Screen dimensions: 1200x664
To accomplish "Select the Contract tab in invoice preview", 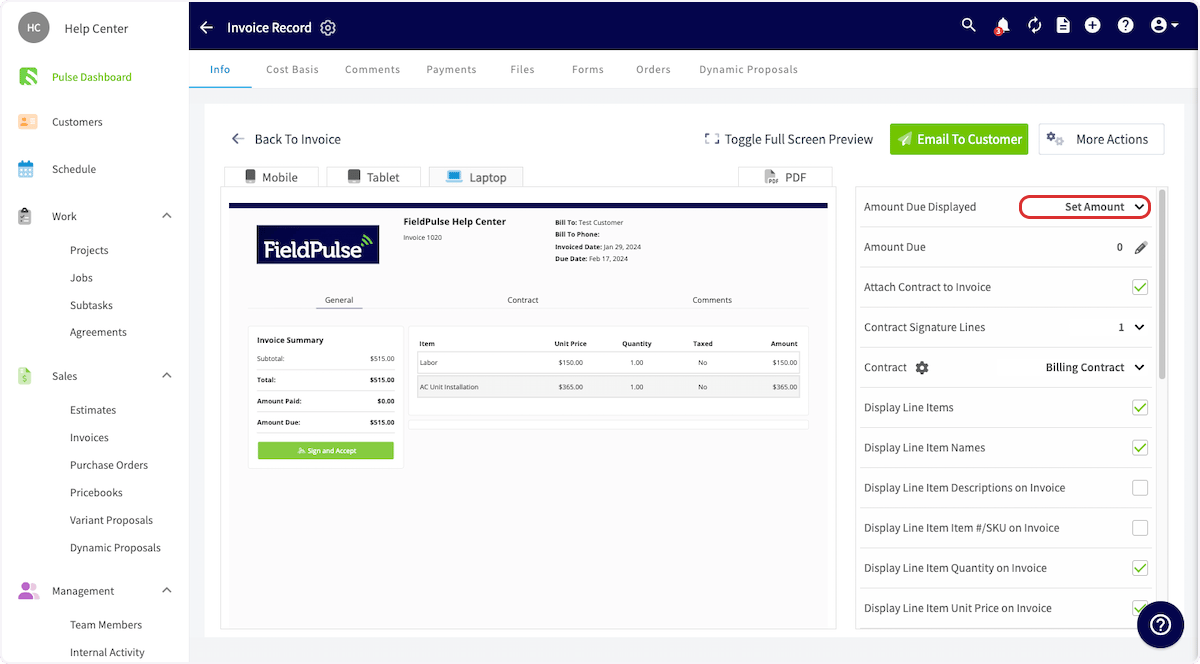I will coord(523,300).
